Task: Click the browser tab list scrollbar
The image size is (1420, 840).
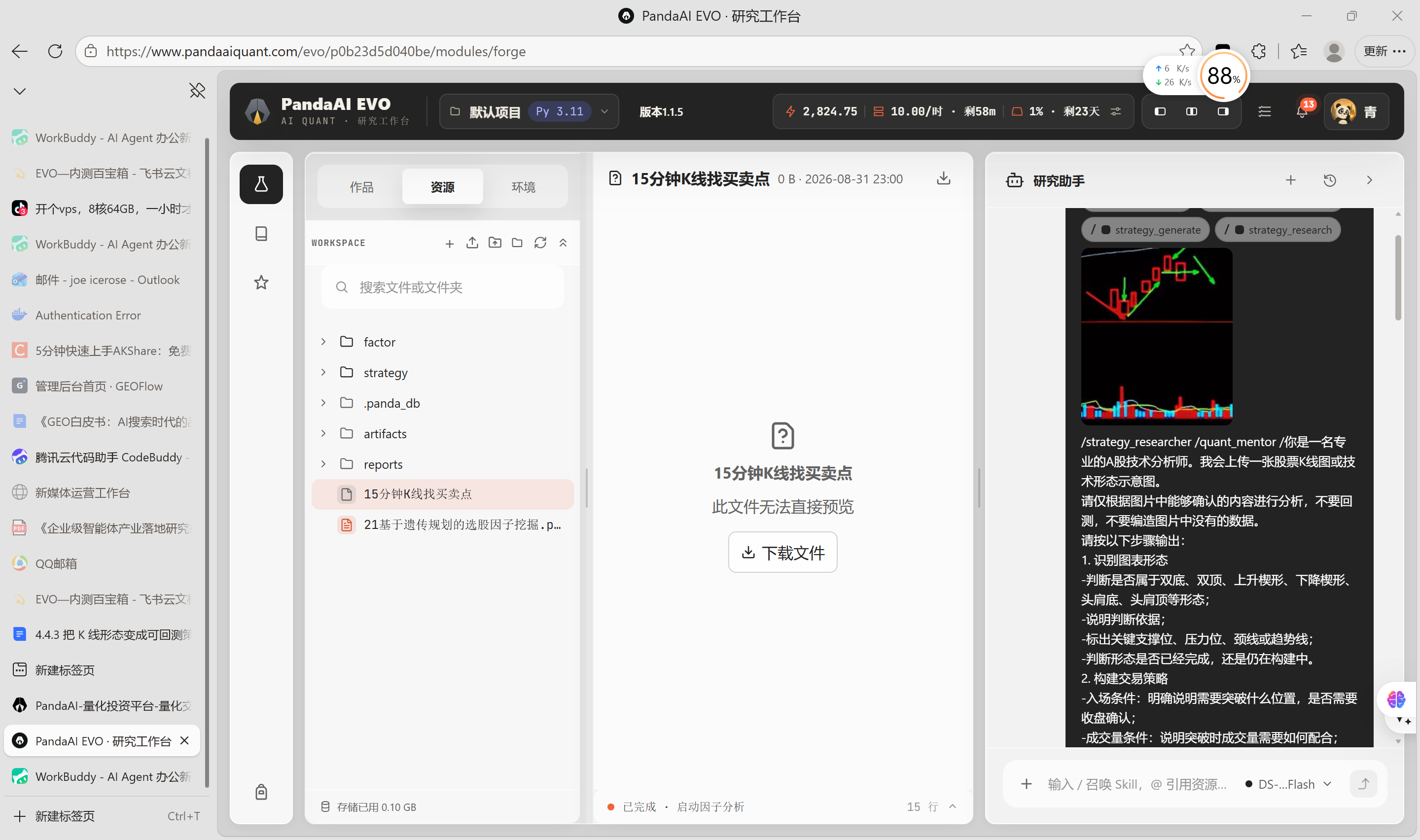Action: [x=207, y=462]
